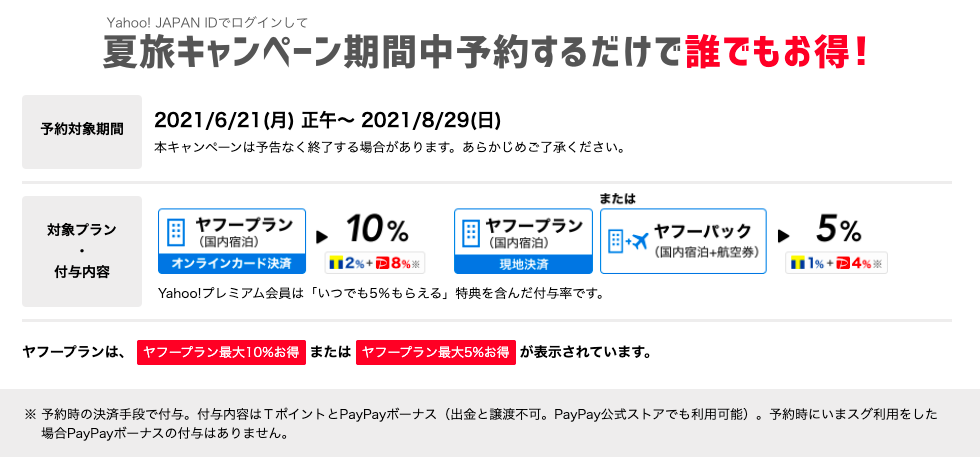
Task: Select the オンラインカード決済 blue label
Action: point(232,264)
